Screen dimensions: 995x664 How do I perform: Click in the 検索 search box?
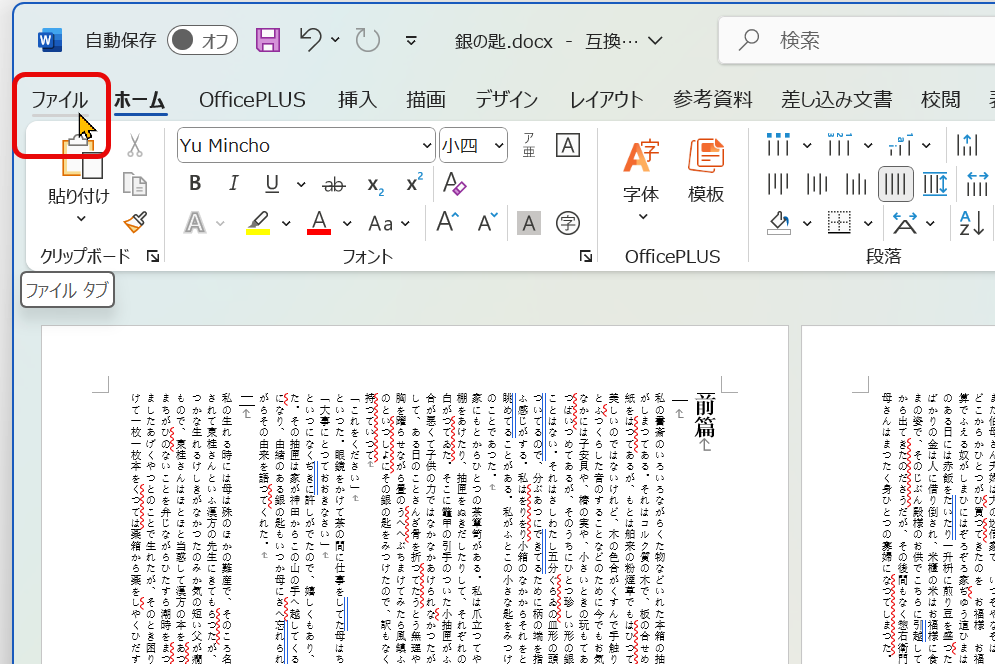pos(857,41)
